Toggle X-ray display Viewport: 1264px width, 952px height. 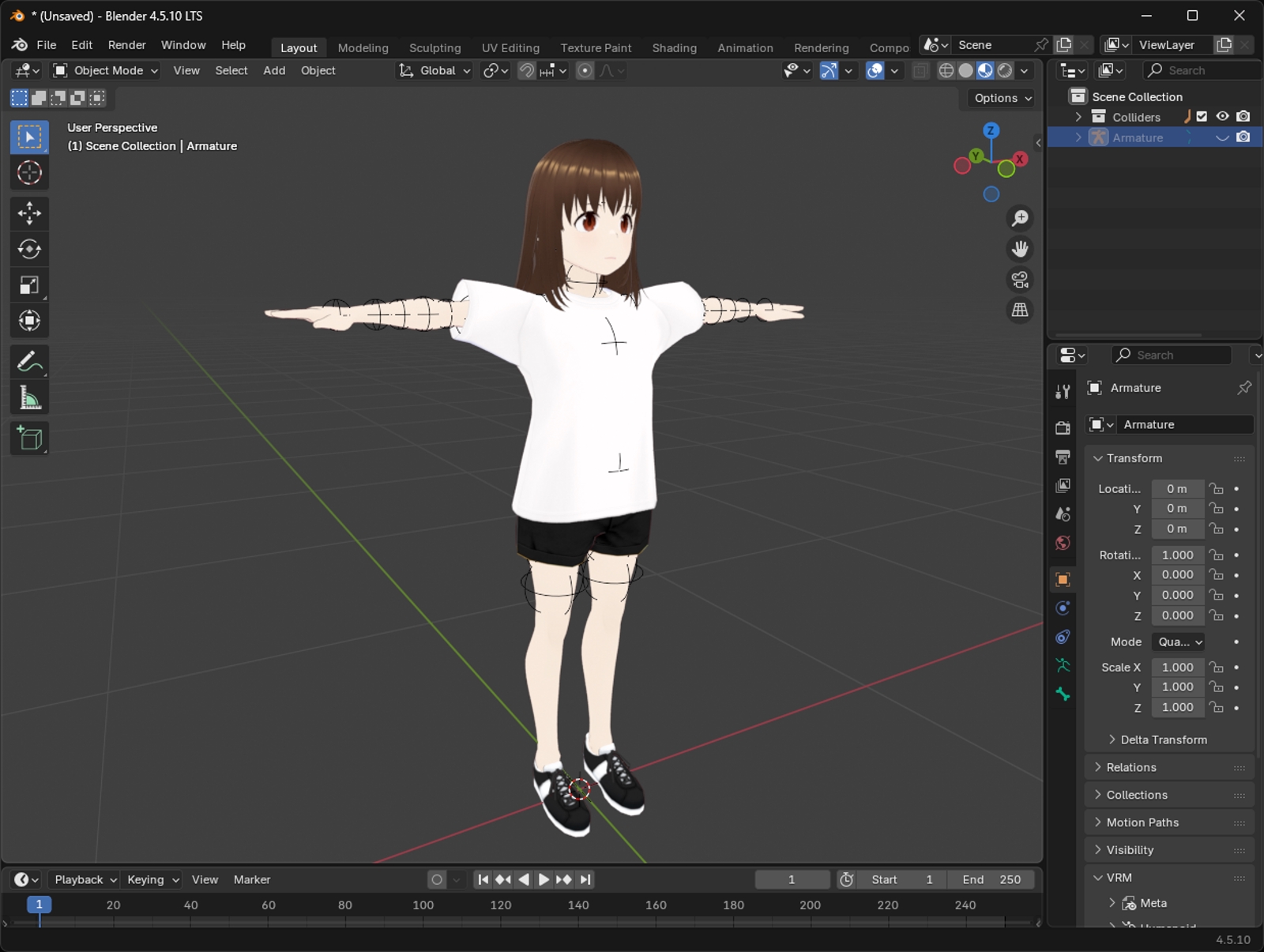(920, 71)
